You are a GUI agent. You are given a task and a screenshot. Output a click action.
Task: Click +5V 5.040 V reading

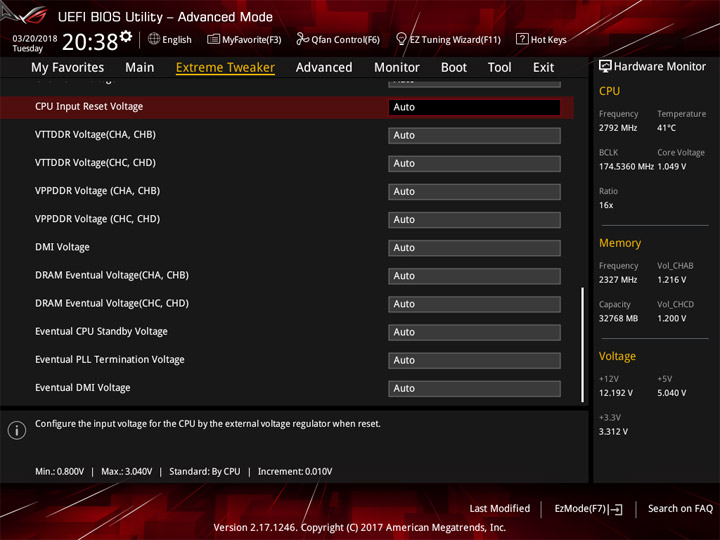point(672,393)
